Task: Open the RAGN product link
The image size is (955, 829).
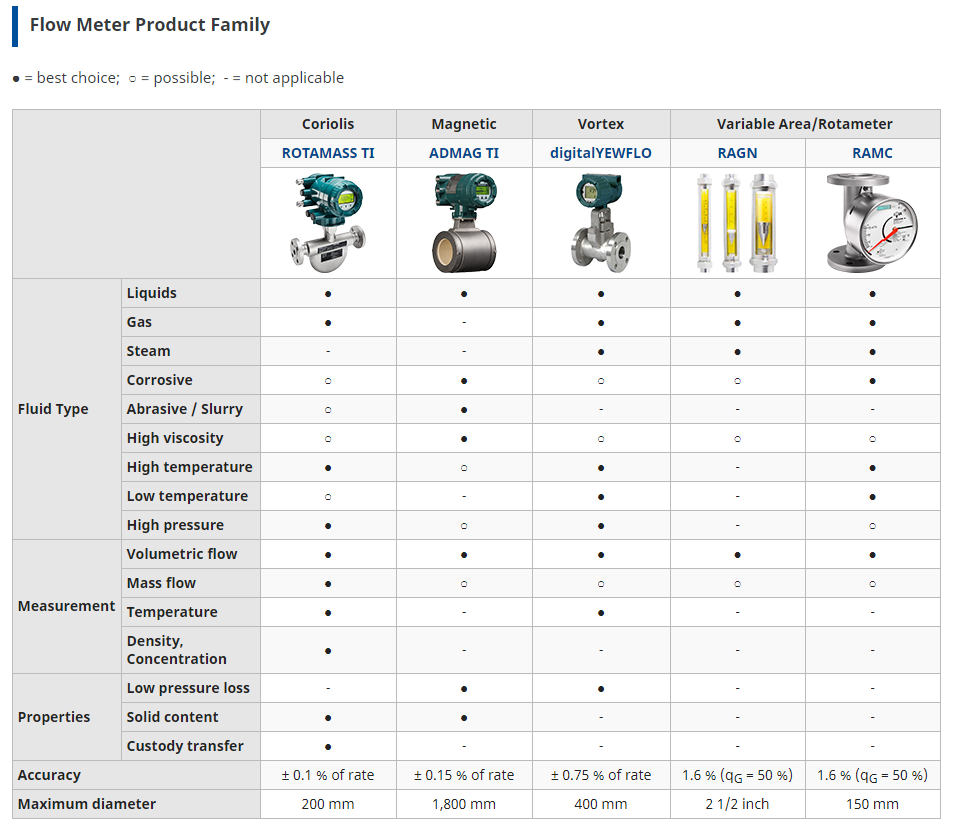Action: pos(737,153)
